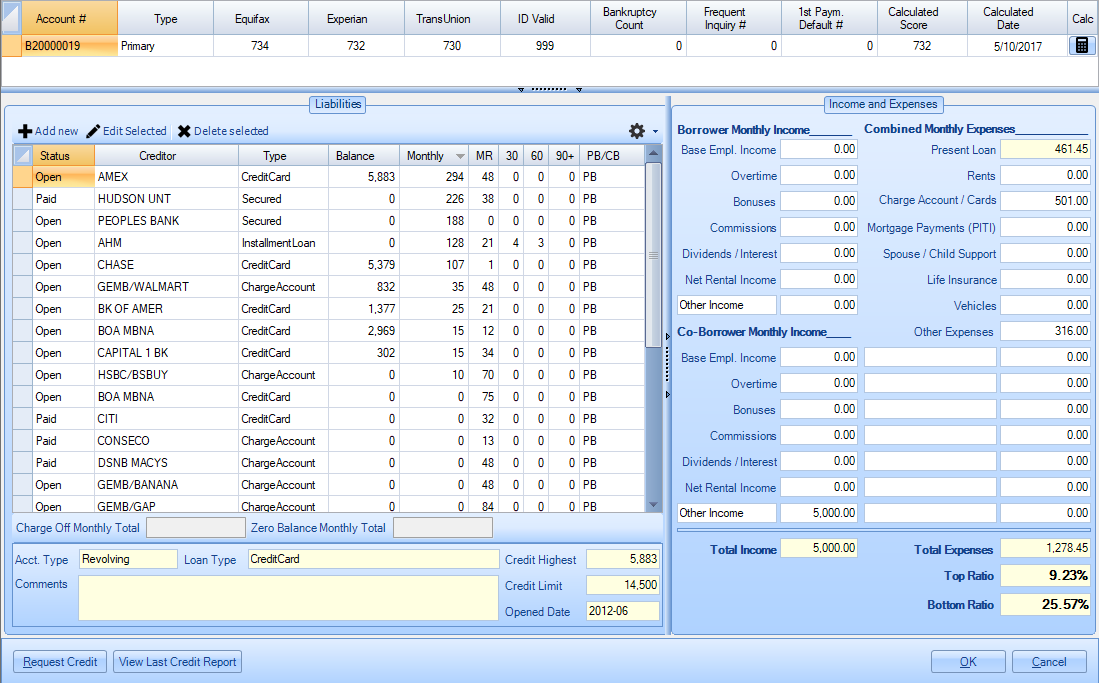
Task: Open the calculator icon in Calc column
Action: click(x=1081, y=46)
